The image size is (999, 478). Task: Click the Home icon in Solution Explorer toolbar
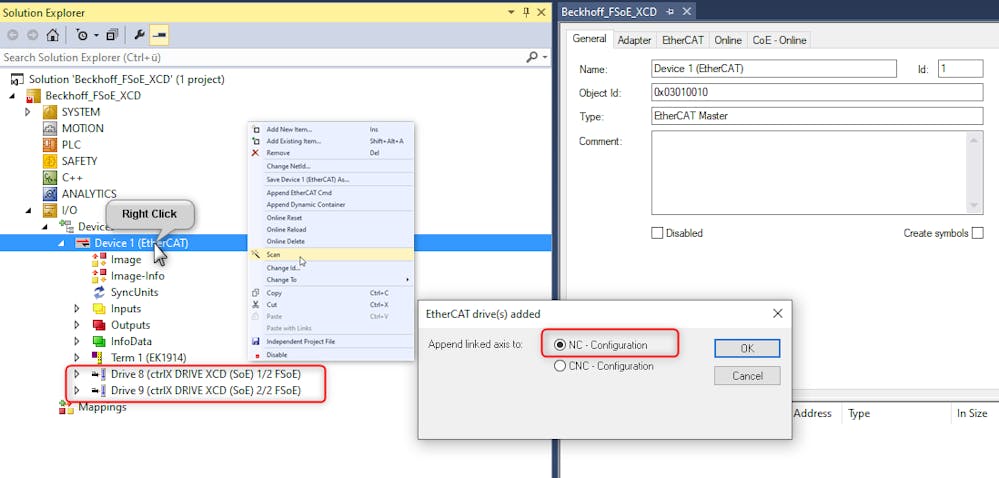point(53,35)
